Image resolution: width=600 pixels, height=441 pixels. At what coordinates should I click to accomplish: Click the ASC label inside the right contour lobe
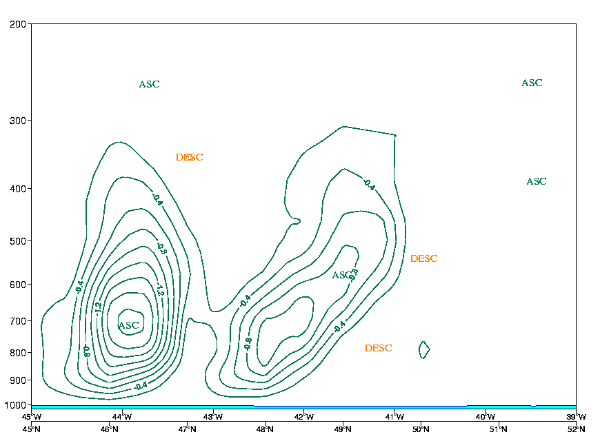343,274
